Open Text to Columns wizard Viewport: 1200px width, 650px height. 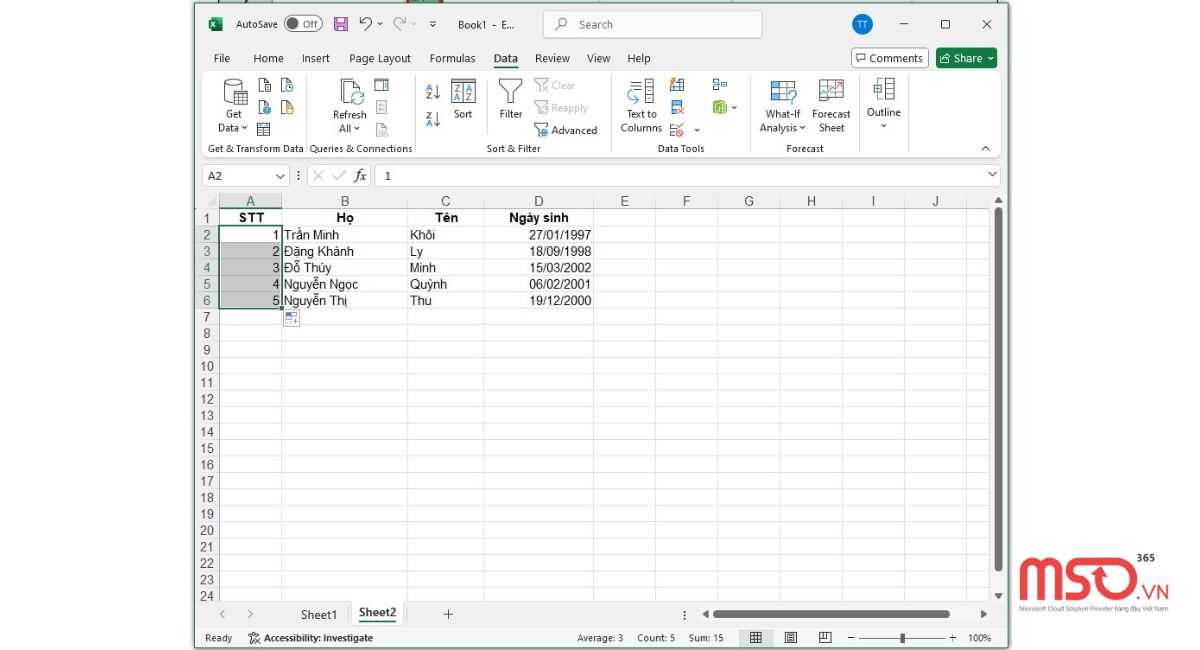(x=641, y=106)
